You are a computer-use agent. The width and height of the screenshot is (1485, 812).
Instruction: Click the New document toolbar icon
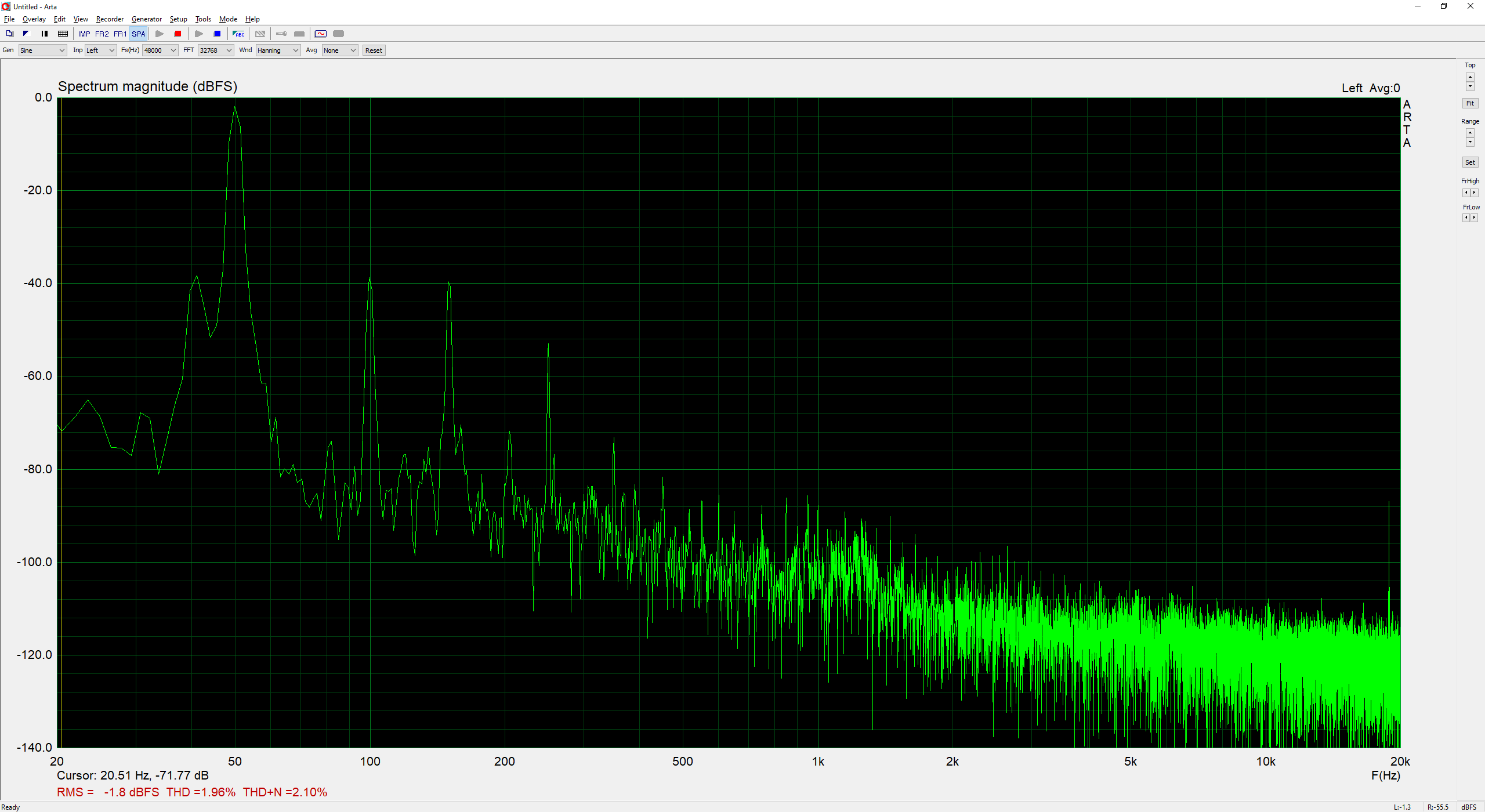click(x=9, y=34)
